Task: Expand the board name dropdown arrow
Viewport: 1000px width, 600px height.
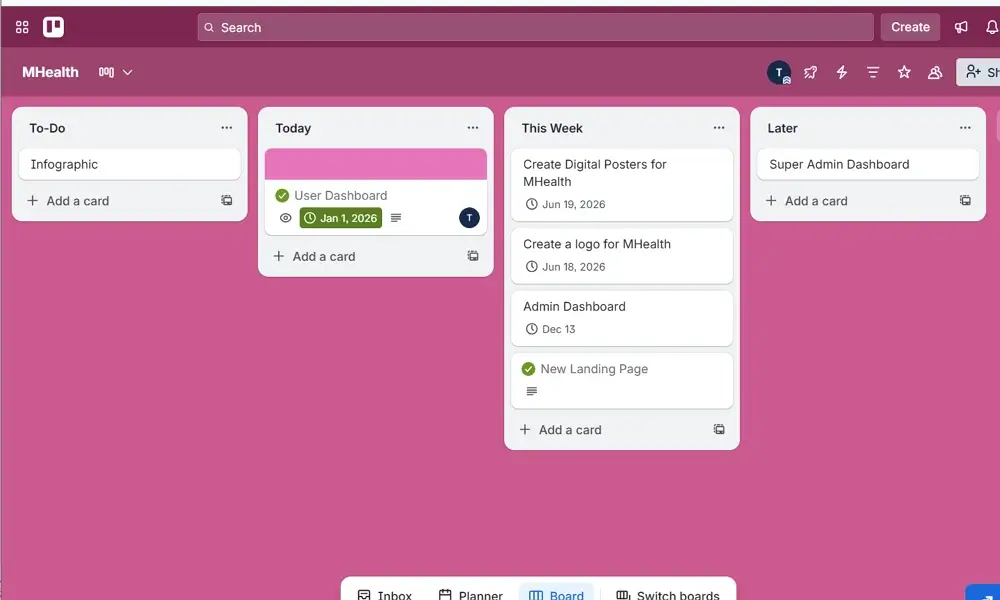Action: [127, 72]
